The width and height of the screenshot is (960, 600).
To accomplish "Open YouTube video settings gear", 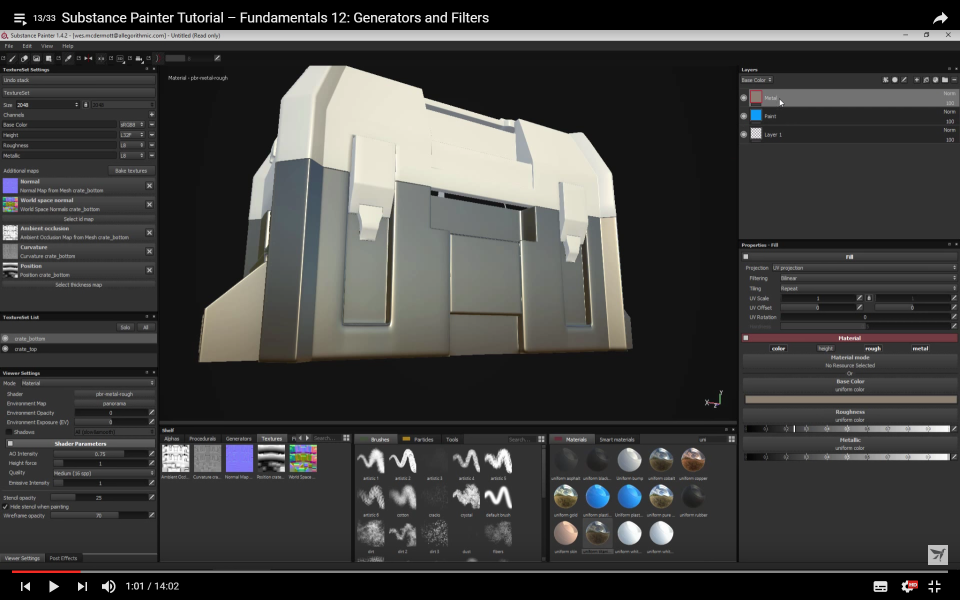I will [909, 586].
